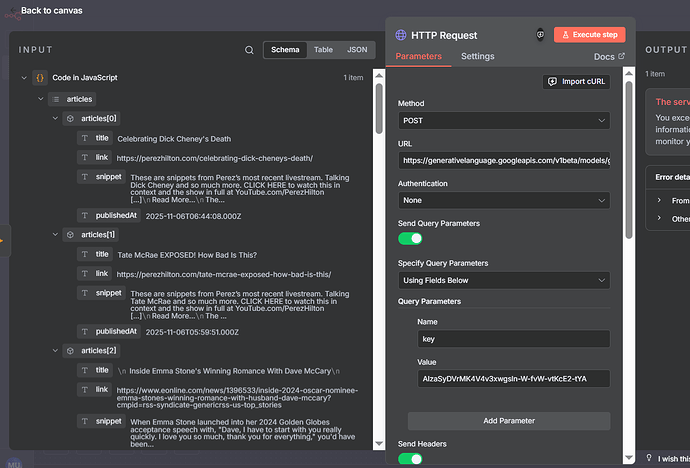The width and height of the screenshot is (690, 468).
Task: Click the Add Parameter button
Action: point(509,421)
